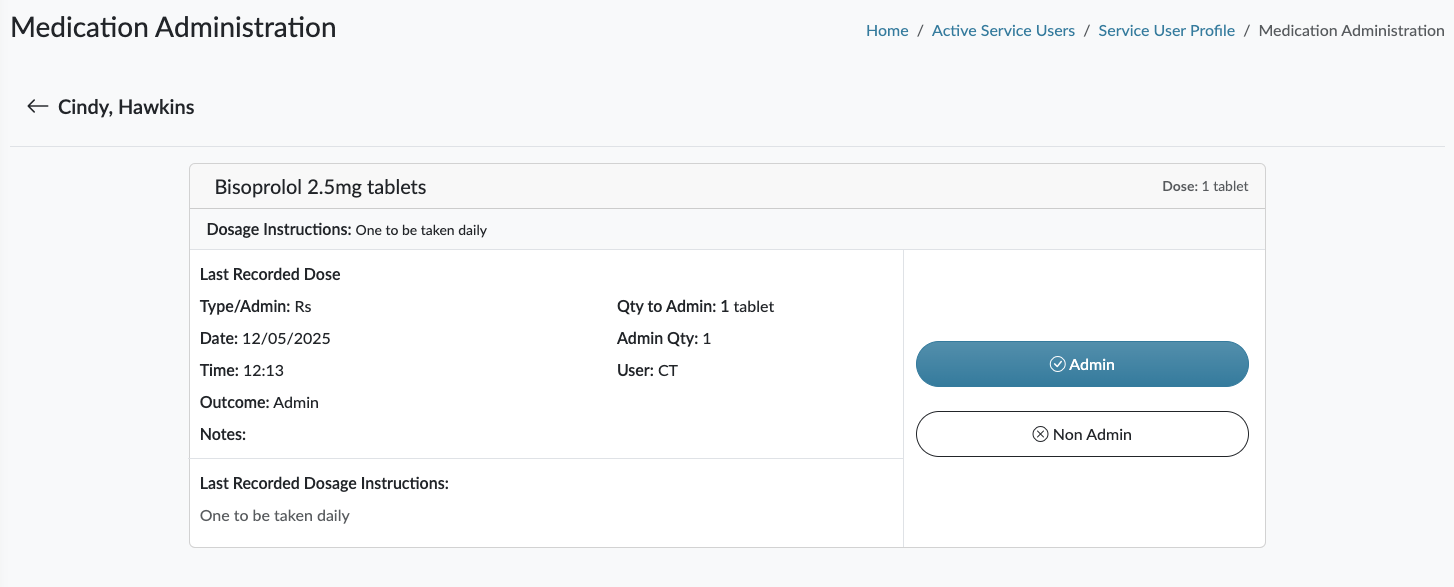Click the Date value 12/05/2025
1454x587 pixels.
pos(286,339)
